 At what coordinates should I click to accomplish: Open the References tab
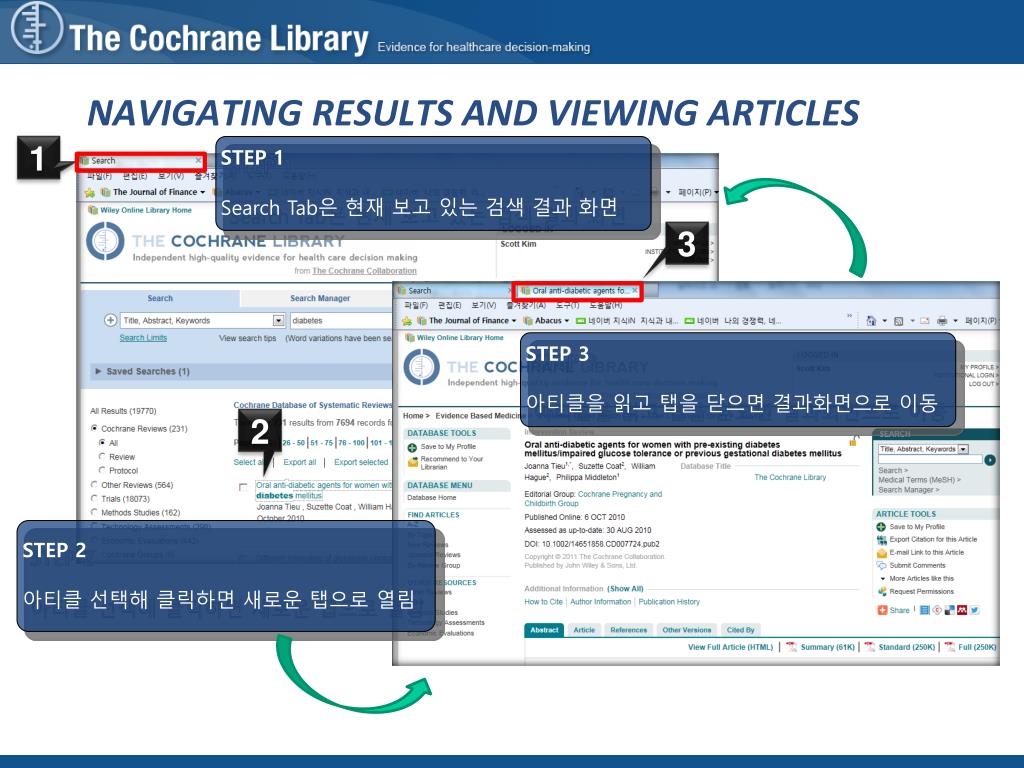pos(628,630)
